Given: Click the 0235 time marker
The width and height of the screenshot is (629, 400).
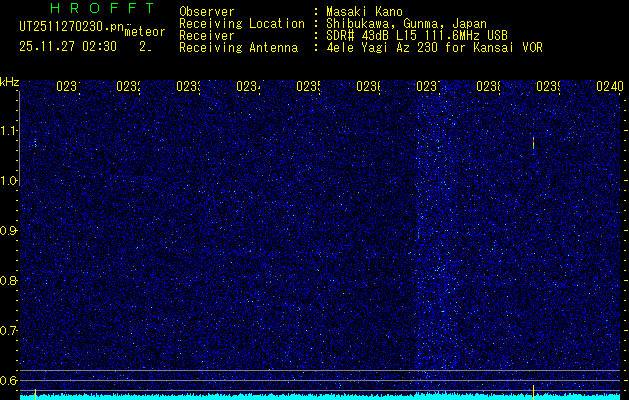Looking at the screenshot, I should coord(308,86).
